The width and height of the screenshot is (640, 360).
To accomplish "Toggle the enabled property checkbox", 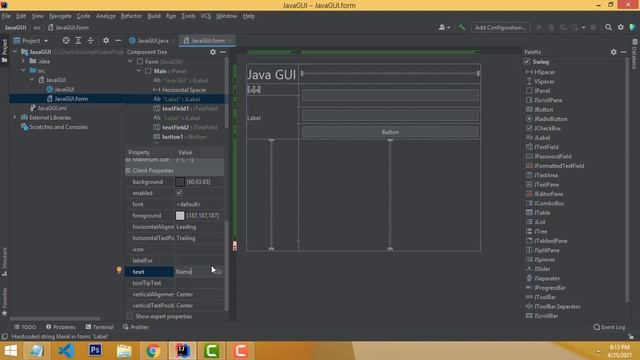I will tap(179, 193).
